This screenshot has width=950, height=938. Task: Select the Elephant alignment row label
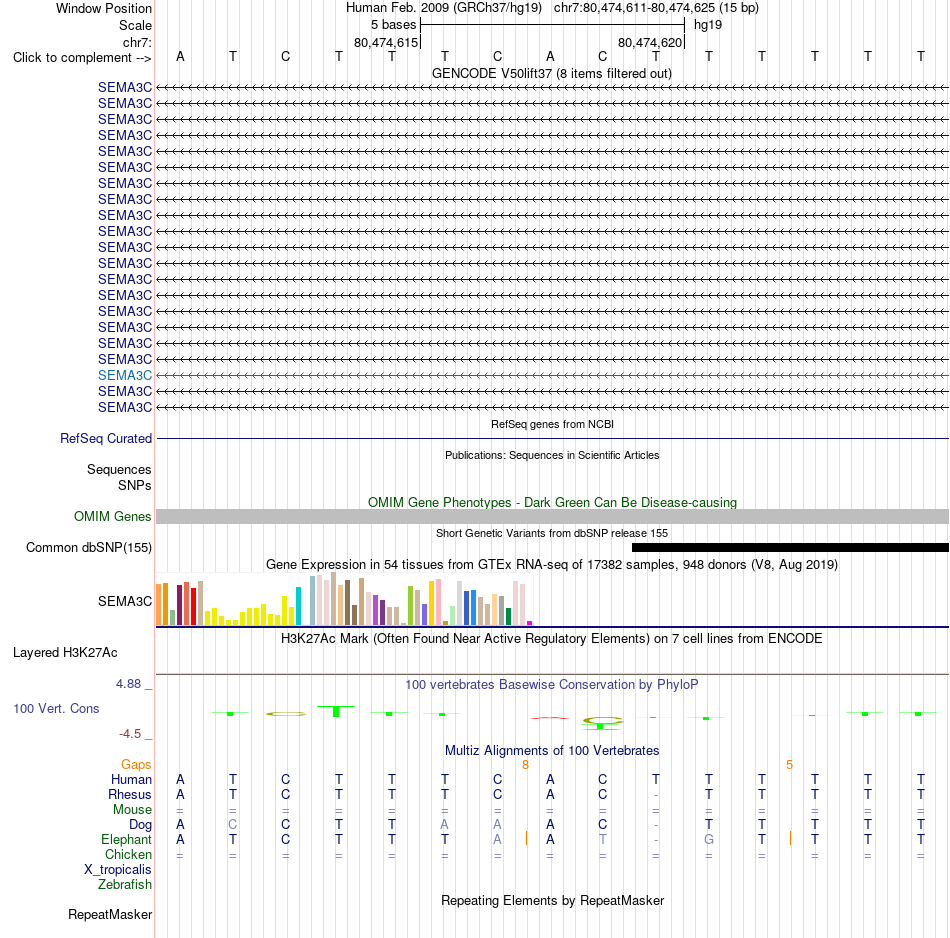pyautogui.click(x=126, y=839)
